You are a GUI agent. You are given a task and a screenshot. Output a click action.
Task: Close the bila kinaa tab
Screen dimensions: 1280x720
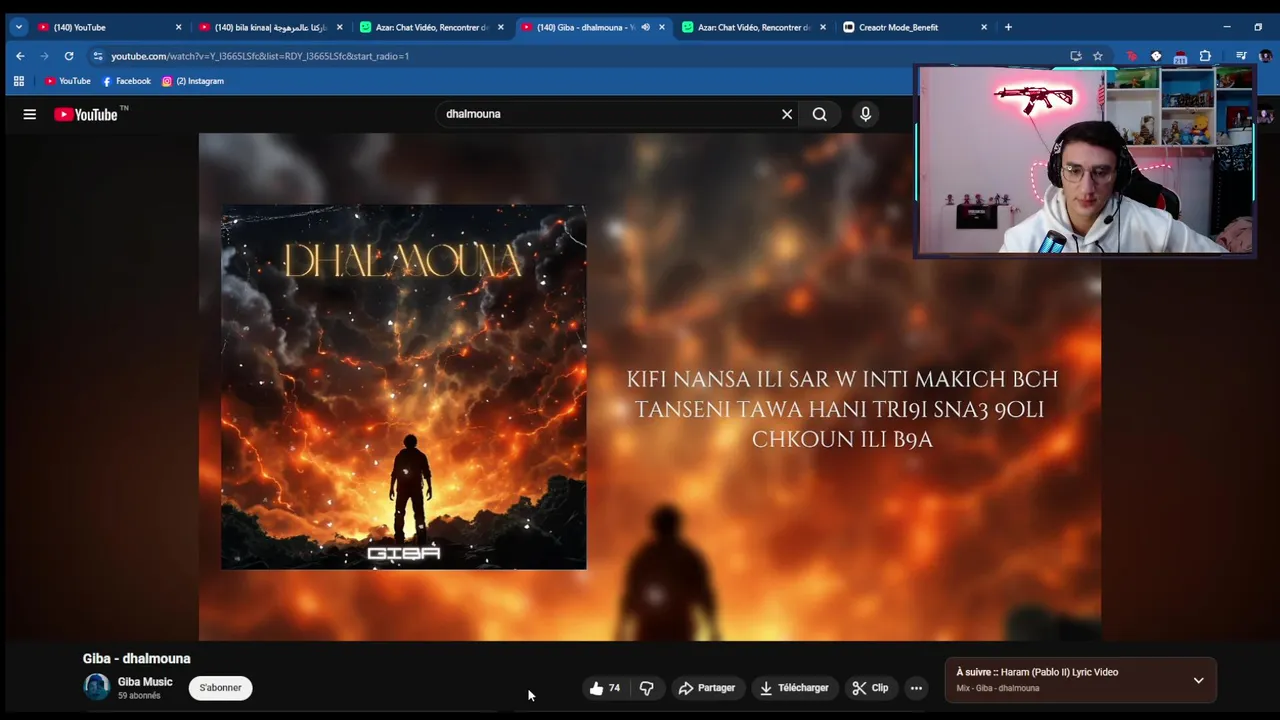click(x=339, y=27)
